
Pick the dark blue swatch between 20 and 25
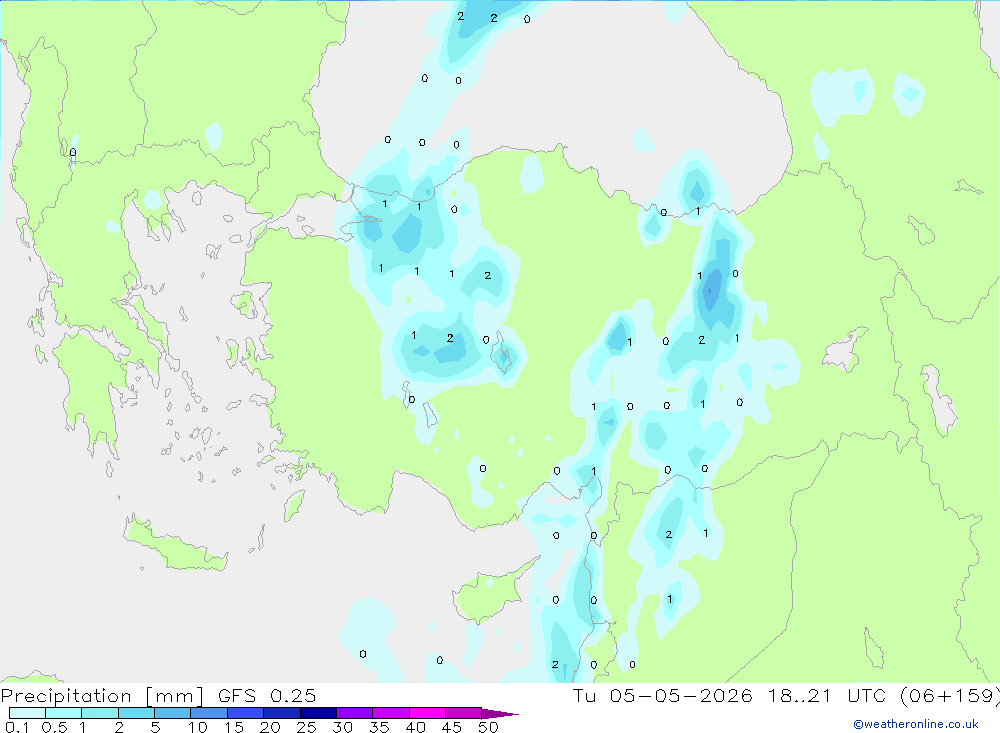[x=282, y=713]
